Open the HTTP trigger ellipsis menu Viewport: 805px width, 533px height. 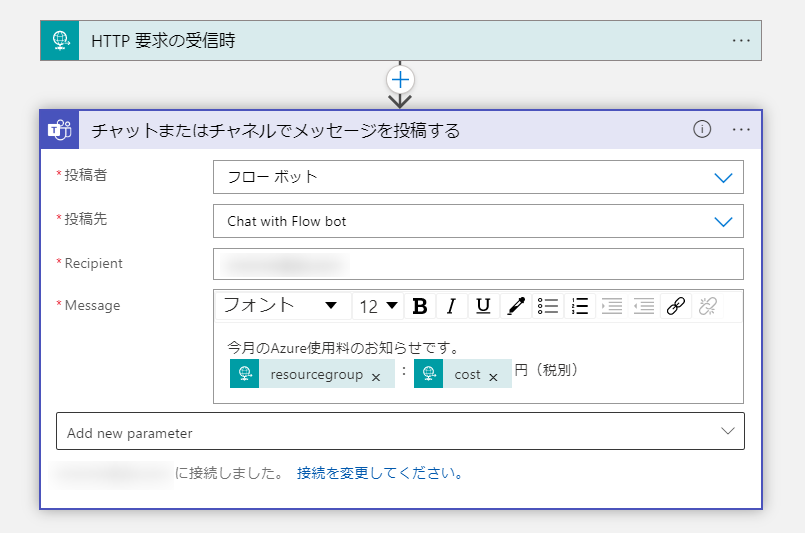(x=741, y=41)
